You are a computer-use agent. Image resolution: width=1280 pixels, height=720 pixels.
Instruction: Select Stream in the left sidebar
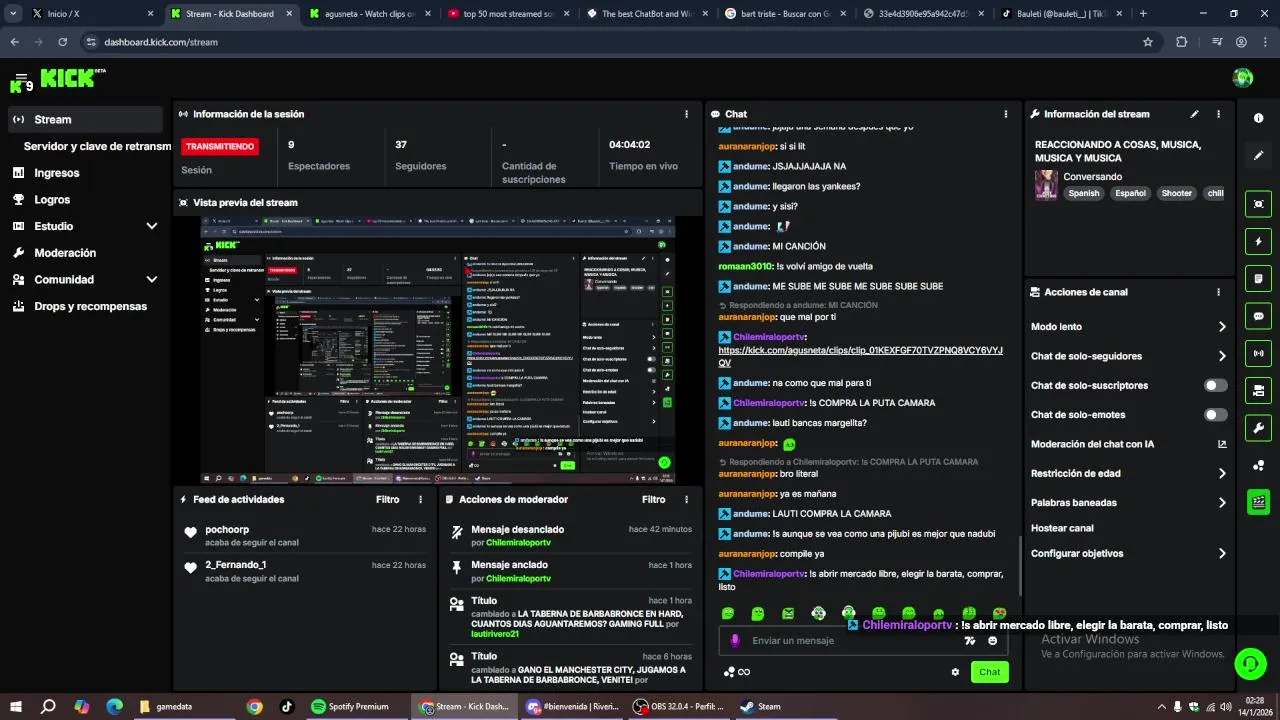[85, 119]
